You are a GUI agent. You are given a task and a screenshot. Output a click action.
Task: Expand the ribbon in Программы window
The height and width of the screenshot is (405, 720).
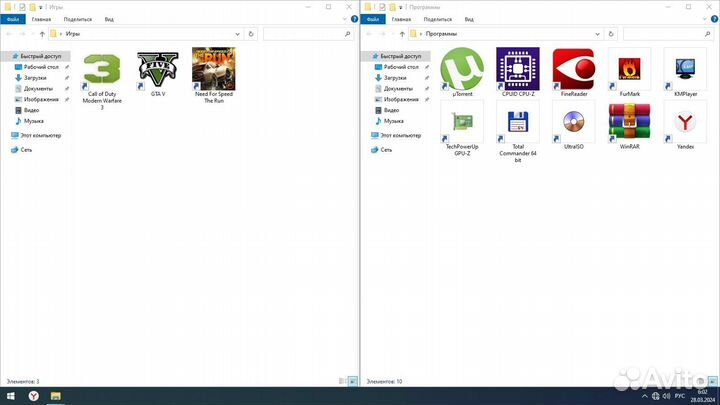pyautogui.click(x=704, y=19)
